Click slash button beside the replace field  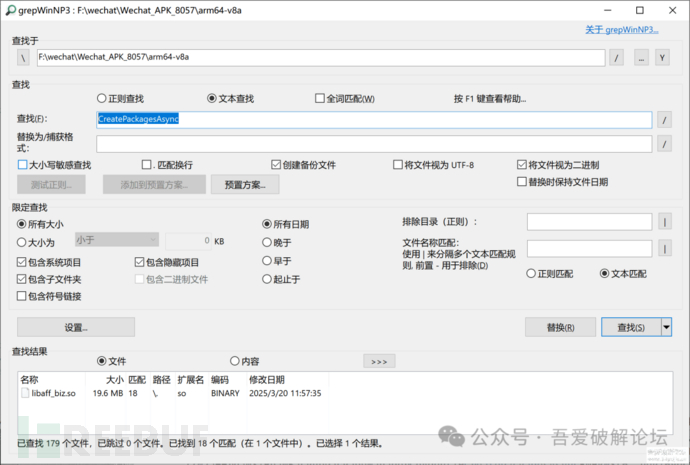(665, 144)
